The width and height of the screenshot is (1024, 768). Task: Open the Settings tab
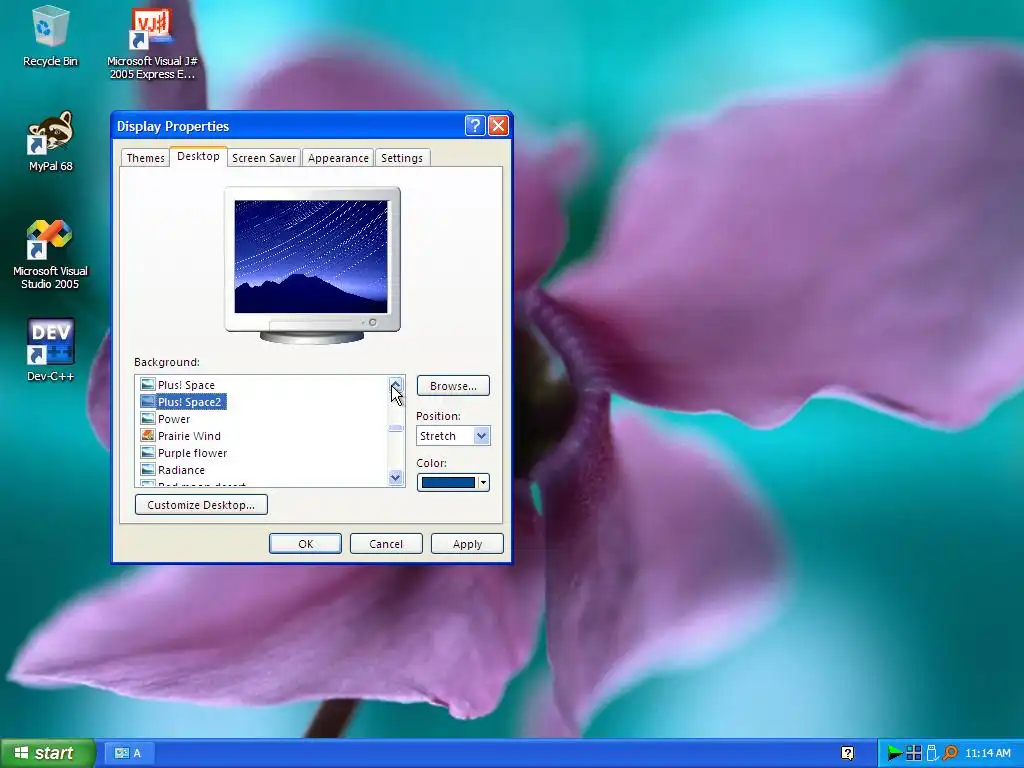point(402,158)
